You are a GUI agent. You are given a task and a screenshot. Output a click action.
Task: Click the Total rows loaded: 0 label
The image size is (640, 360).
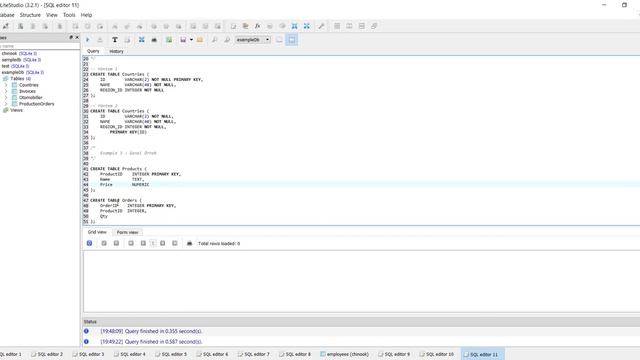pyautogui.click(x=219, y=243)
